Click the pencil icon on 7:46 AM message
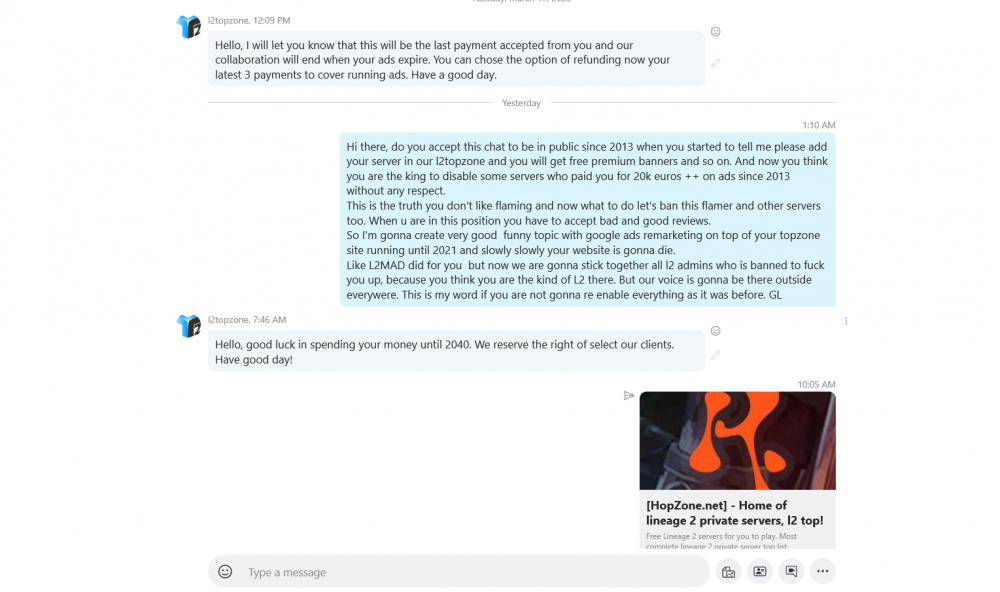The image size is (1000, 592). pyautogui.click(x=716, y=355)
